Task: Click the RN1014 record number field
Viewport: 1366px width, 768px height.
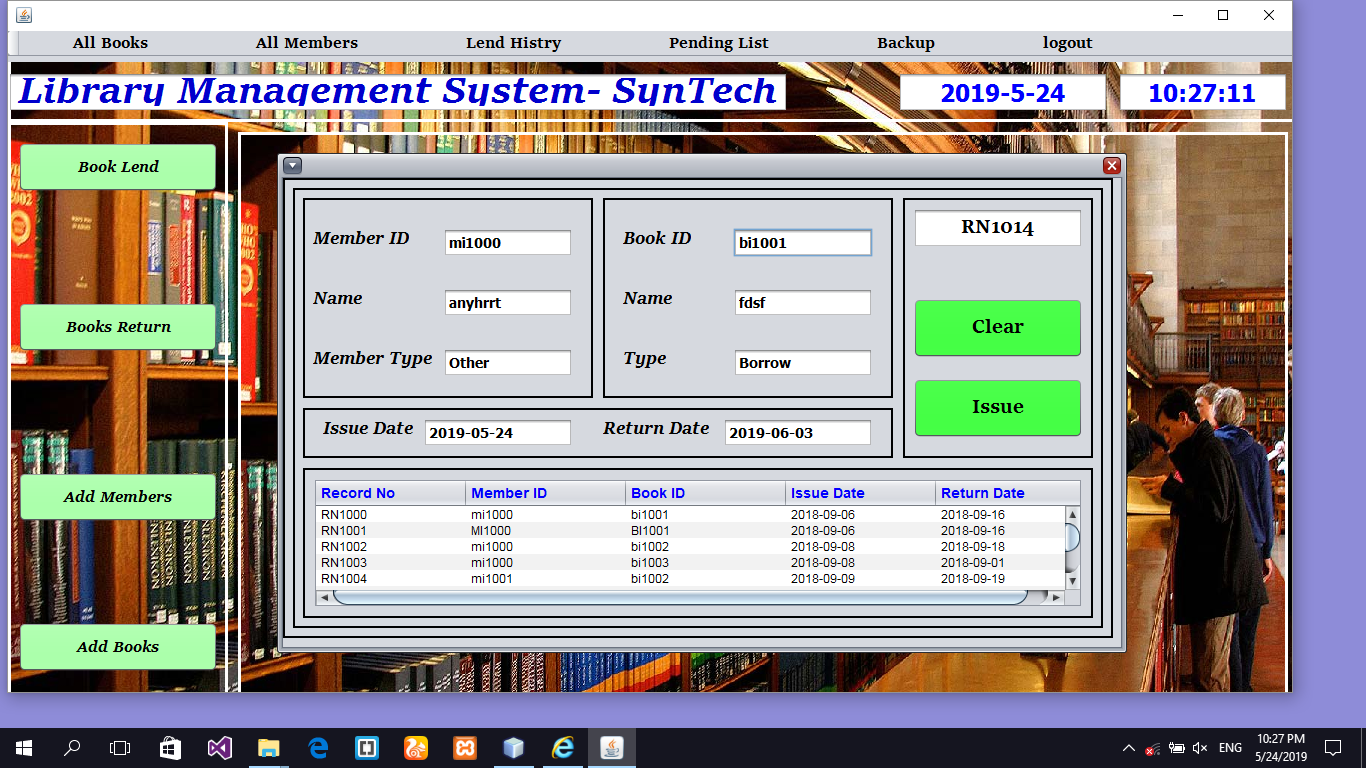Action: tap(998, 228)
